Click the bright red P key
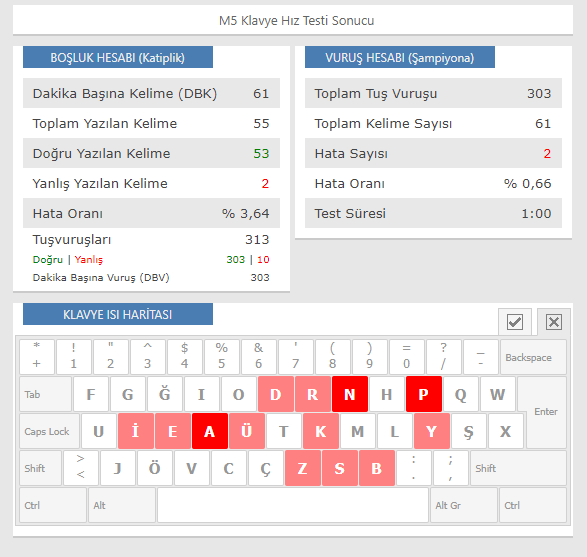Image resolution: width=587 pixels, height=557 pixels. point(424,394)
